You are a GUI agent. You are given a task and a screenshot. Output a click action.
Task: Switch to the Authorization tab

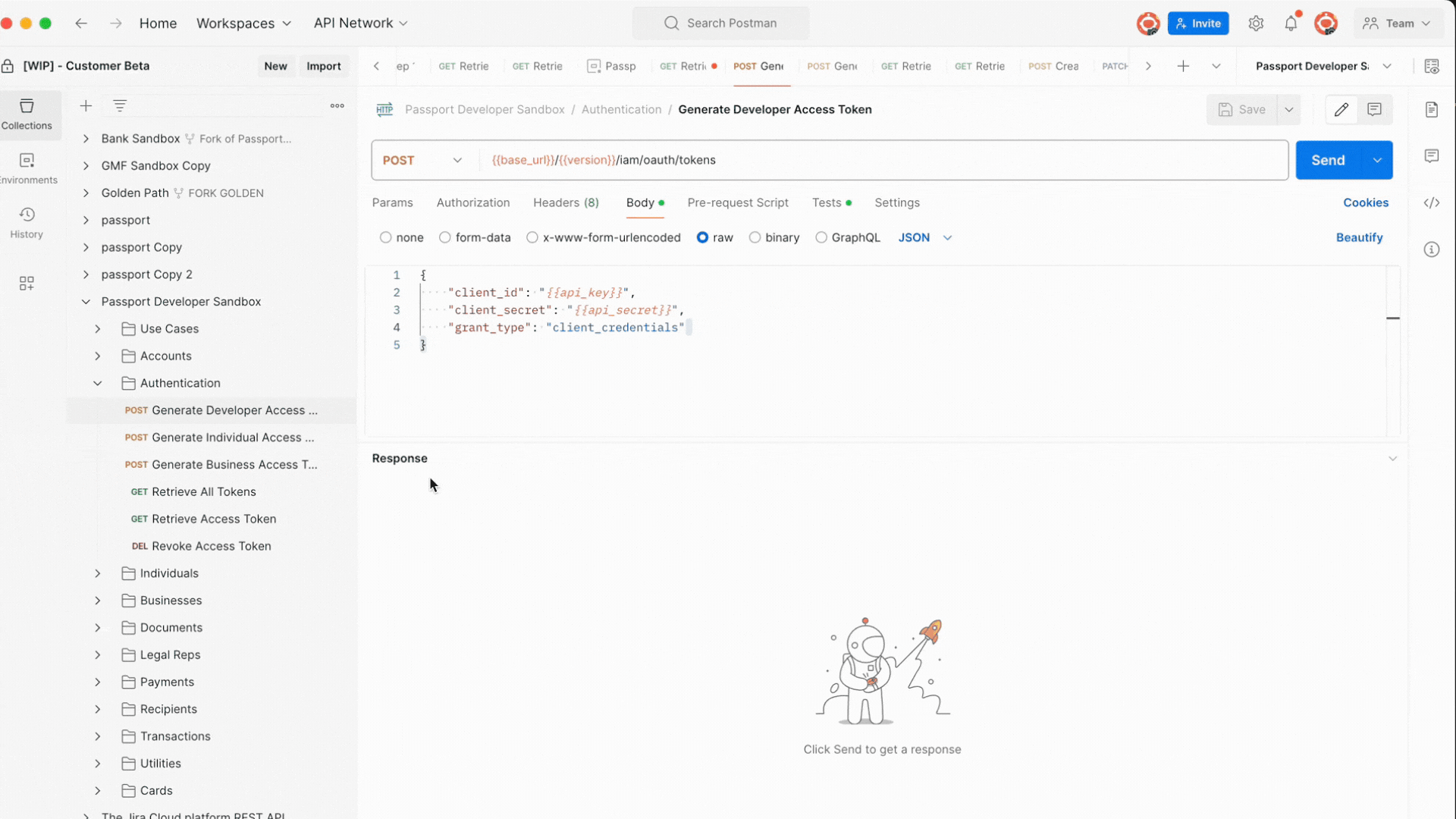tap(473, 202)
